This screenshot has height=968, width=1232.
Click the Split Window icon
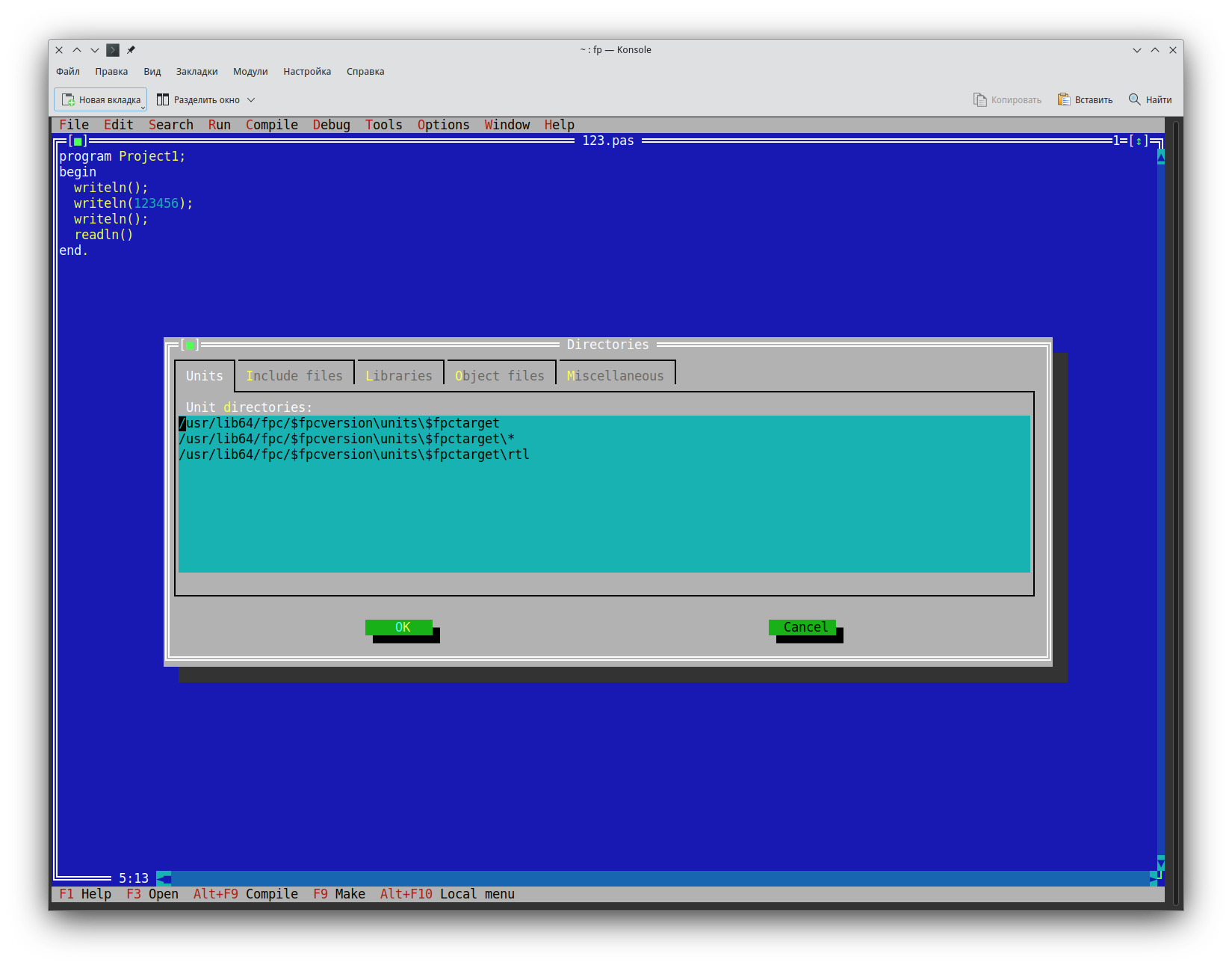(x=163, y=99)
